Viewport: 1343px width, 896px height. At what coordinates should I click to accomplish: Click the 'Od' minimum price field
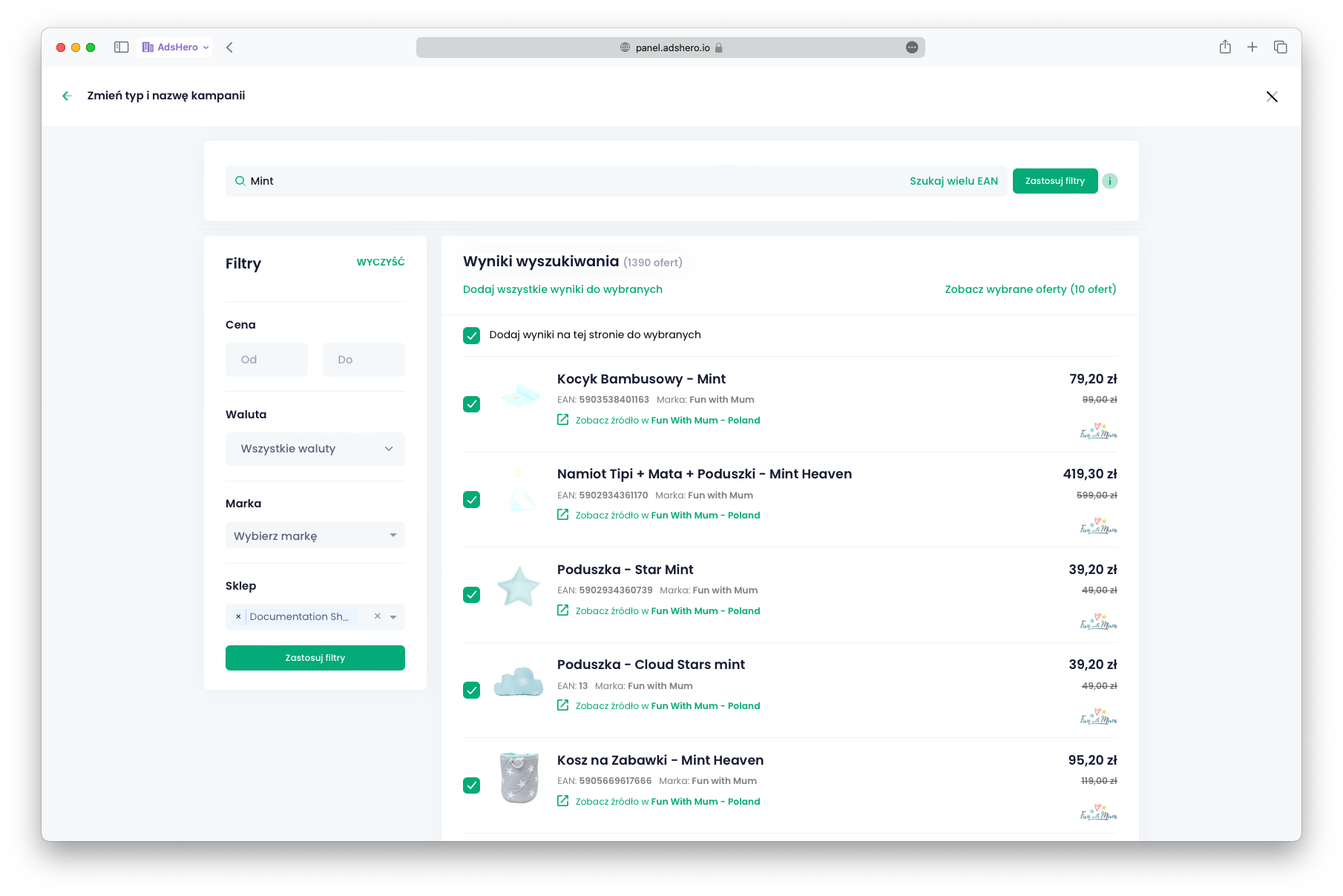tap(266, 360)
